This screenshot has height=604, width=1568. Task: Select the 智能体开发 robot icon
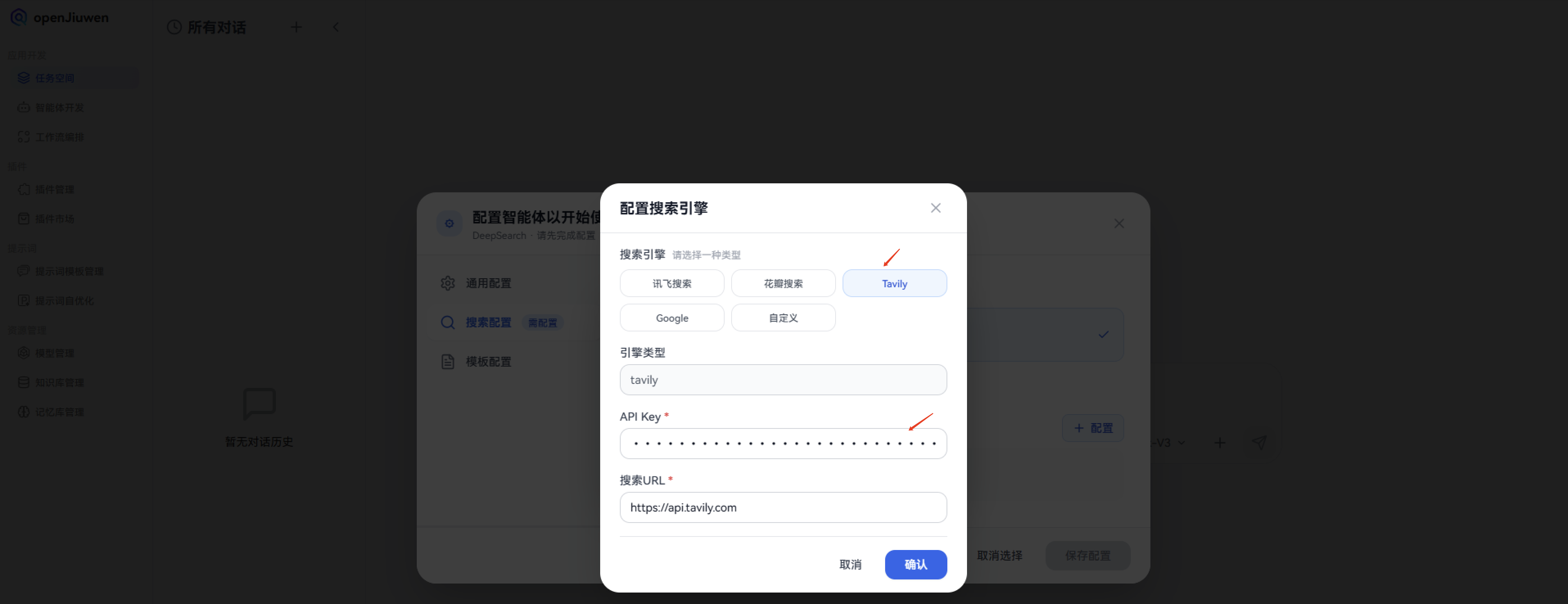point(23,107)
